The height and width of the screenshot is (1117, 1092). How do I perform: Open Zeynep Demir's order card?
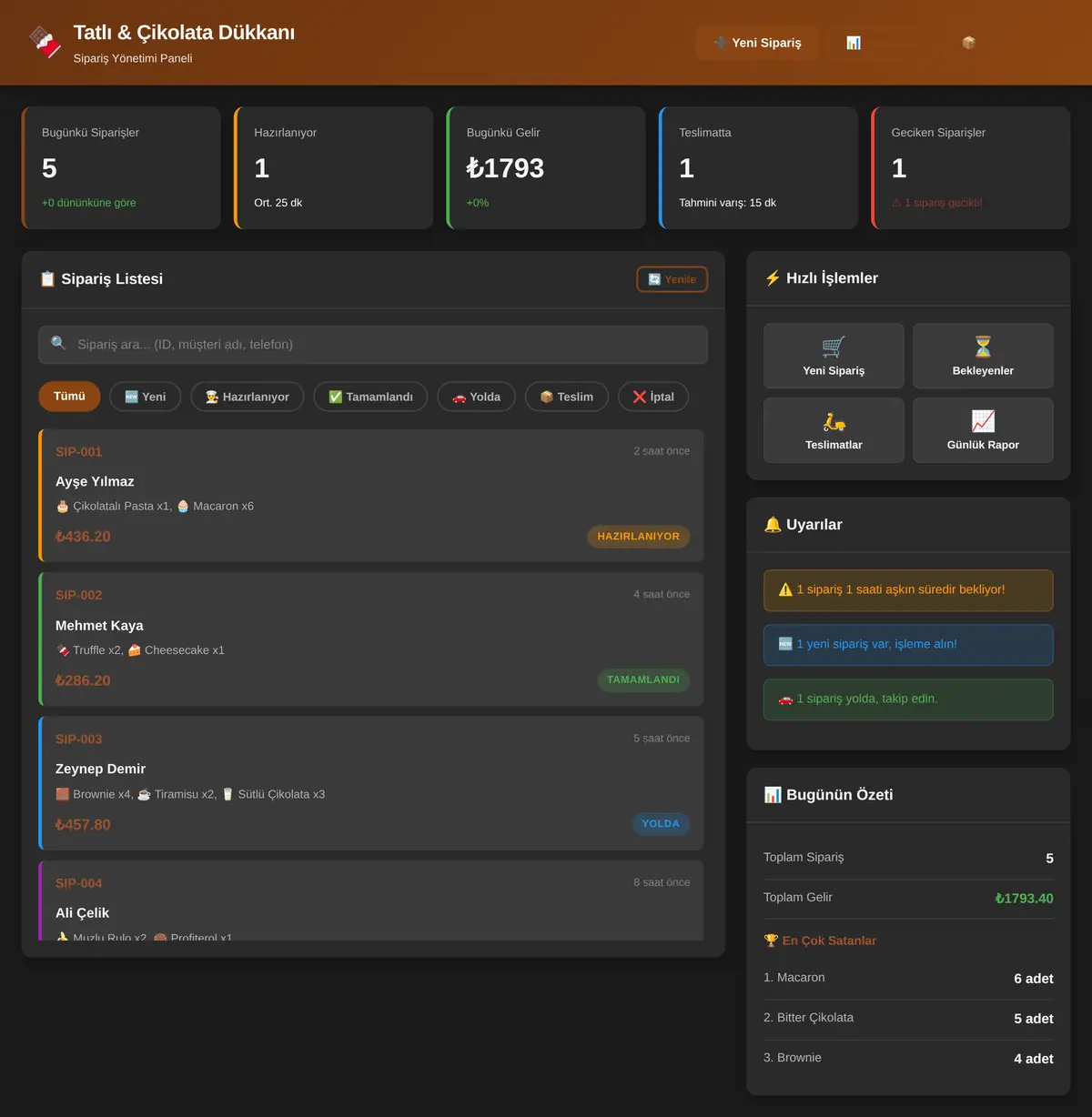pos(371,783)
